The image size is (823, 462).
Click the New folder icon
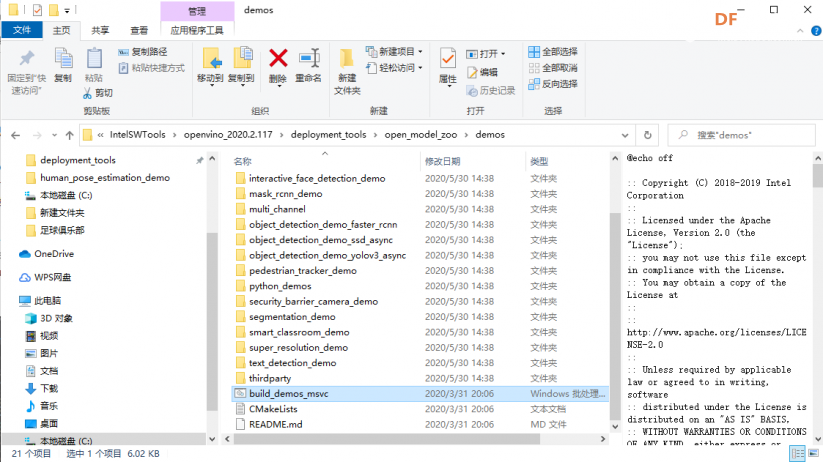point(347,59)
